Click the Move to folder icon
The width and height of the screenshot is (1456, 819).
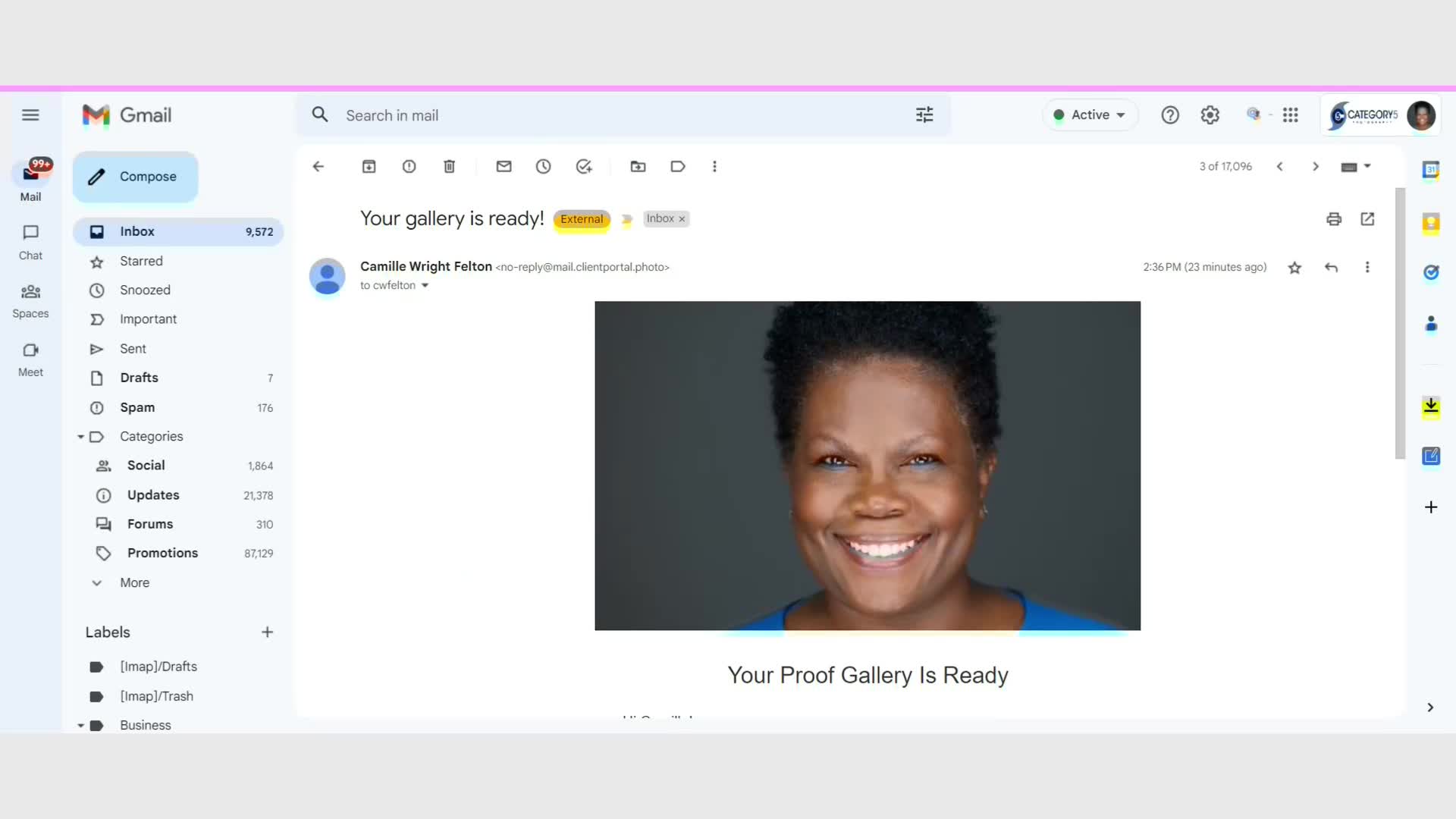point(638,167)
